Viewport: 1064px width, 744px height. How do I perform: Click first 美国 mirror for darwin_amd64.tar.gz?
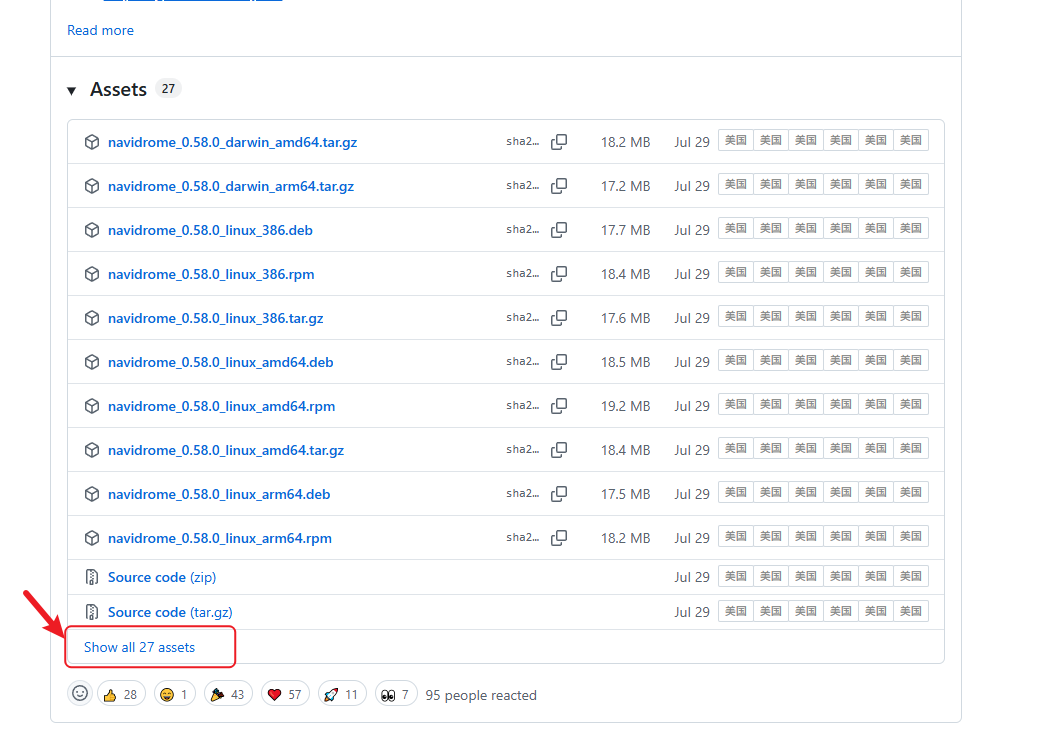click(736, 141)
